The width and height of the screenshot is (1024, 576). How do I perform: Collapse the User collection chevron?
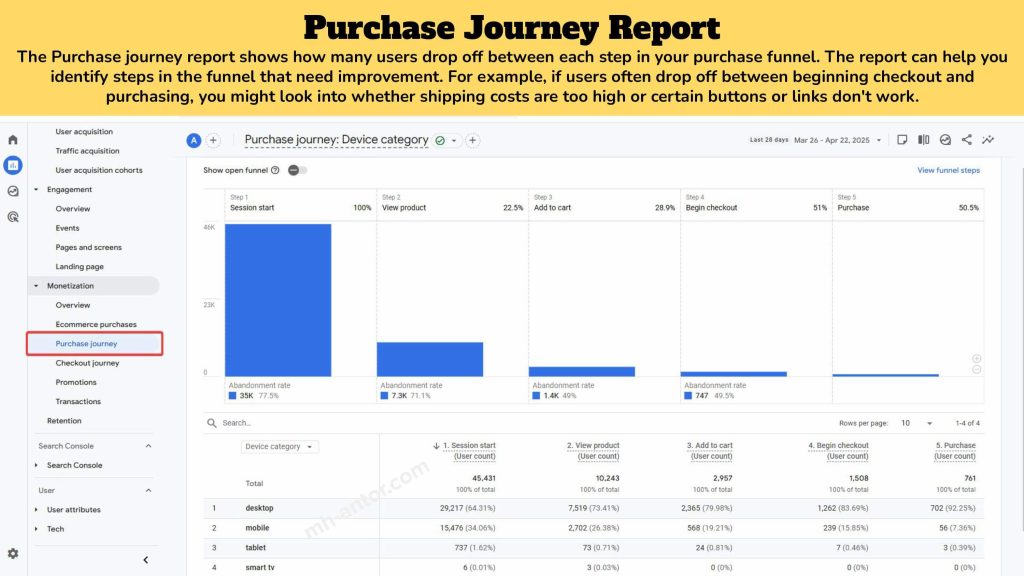tap(148, 490)
